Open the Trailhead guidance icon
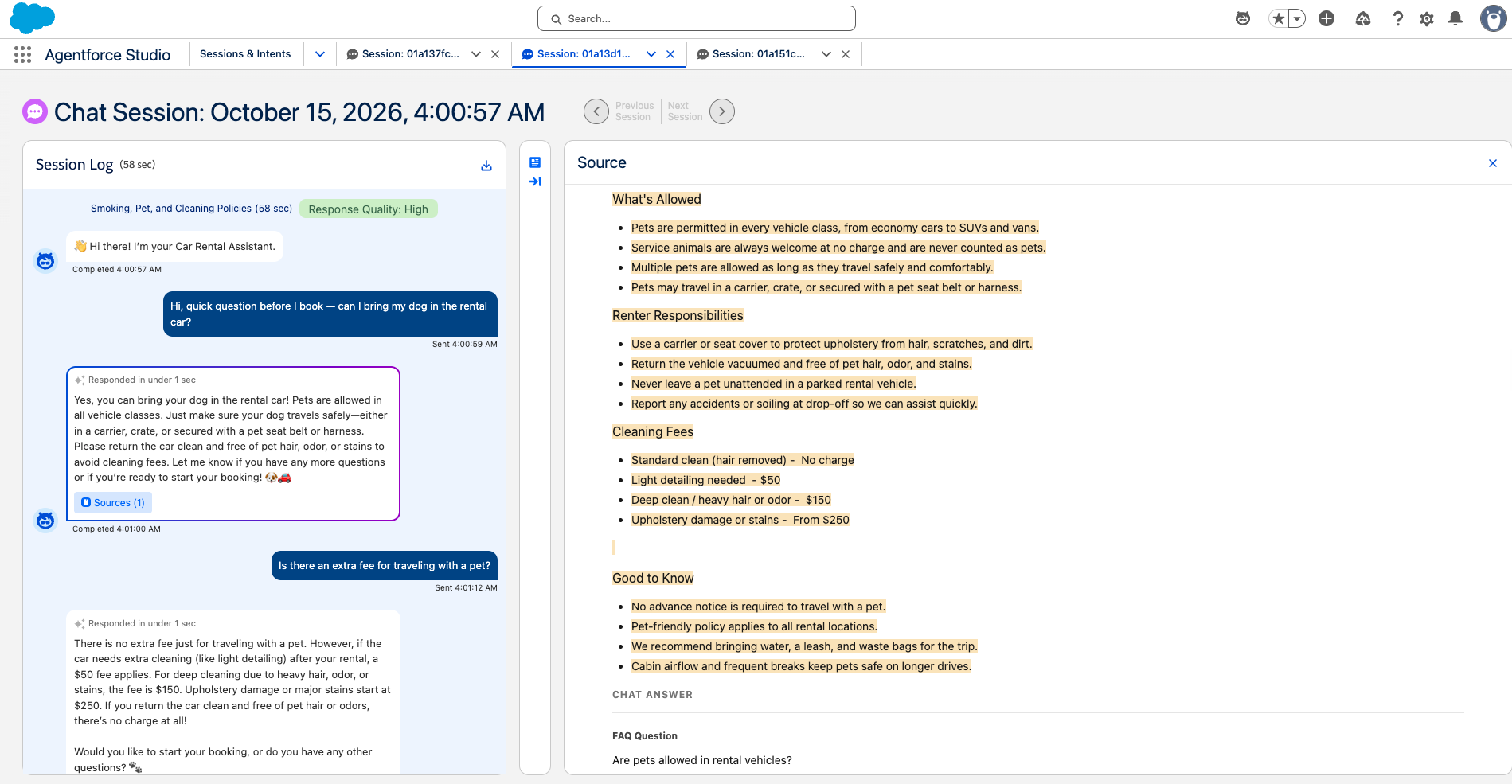This screenshot has height=784, width=1512. [x=1363, y=18]
